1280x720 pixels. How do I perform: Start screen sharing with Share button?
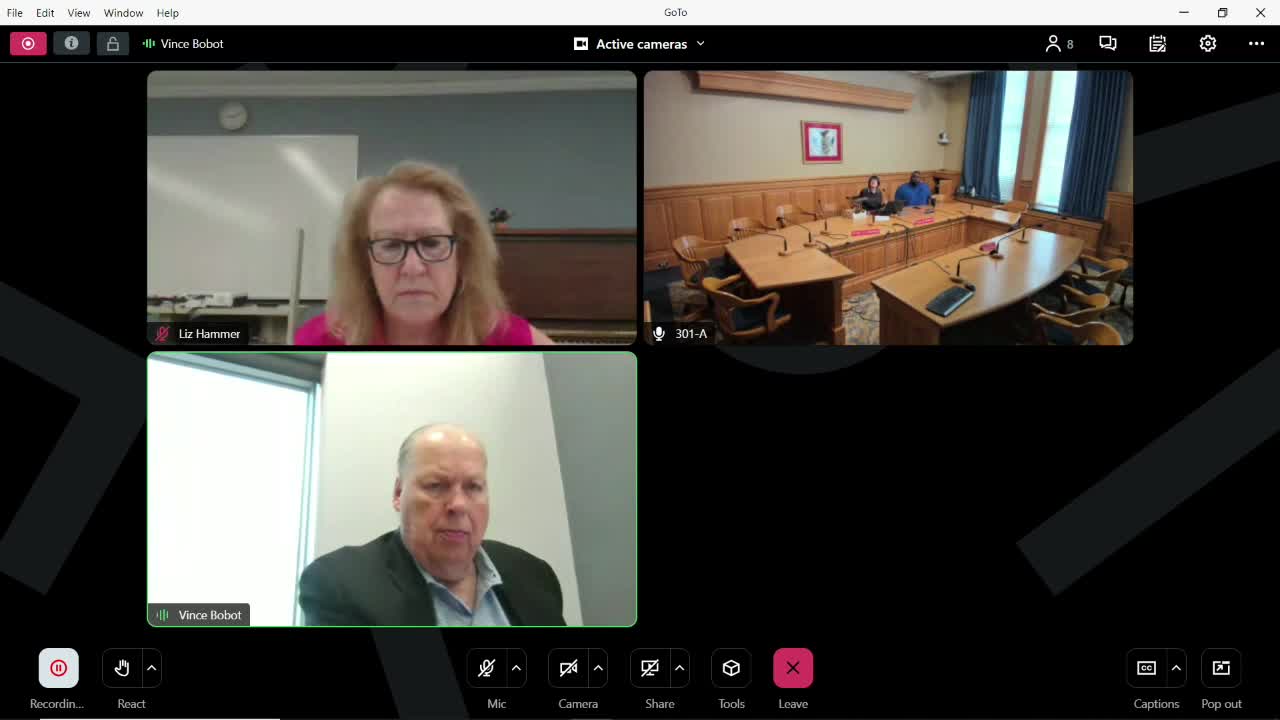(x=650, y=668)
